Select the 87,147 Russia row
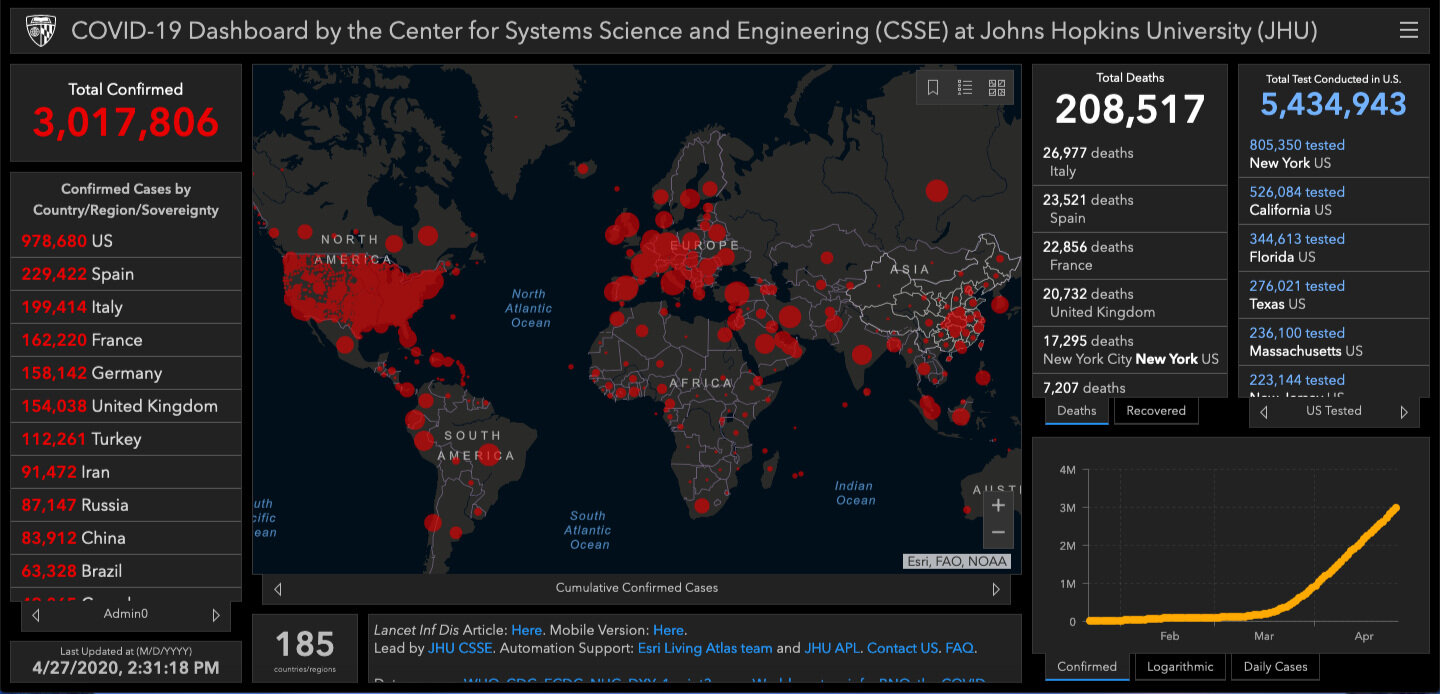The image size is (1440, 694). click(126, 505)
